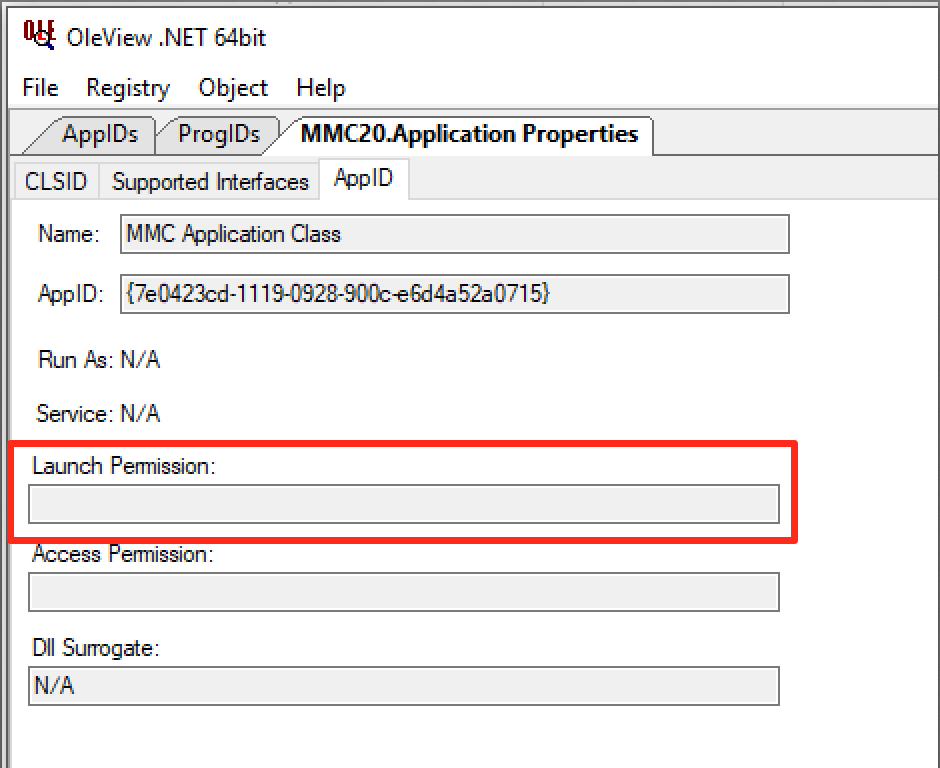Select the AppID sub-tab beside Supported Interfaces
Viewport: 940px width, 768px height.
point(363,179)
